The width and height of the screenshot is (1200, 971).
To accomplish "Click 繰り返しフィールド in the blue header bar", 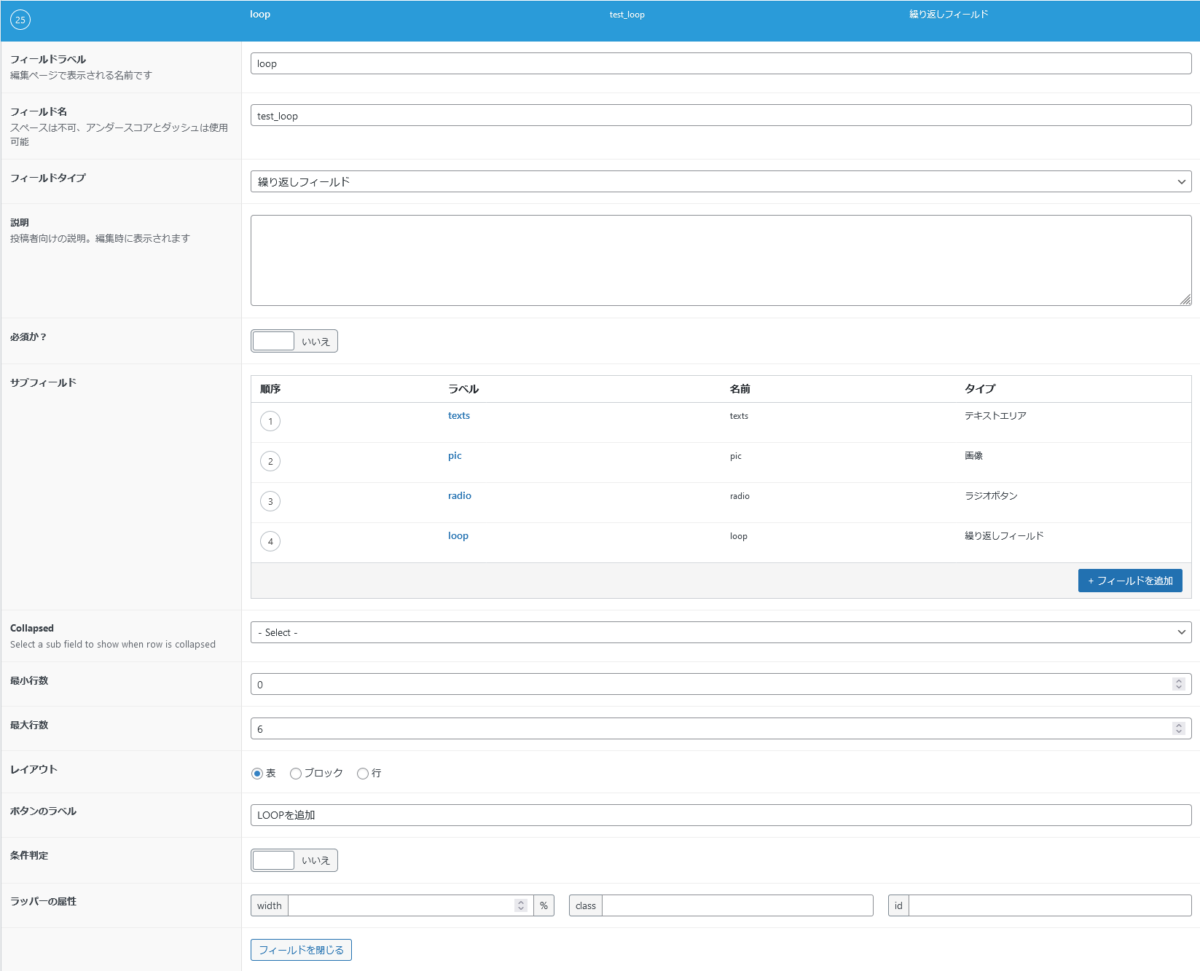I will pyautogui.click(x=949, y=15).
